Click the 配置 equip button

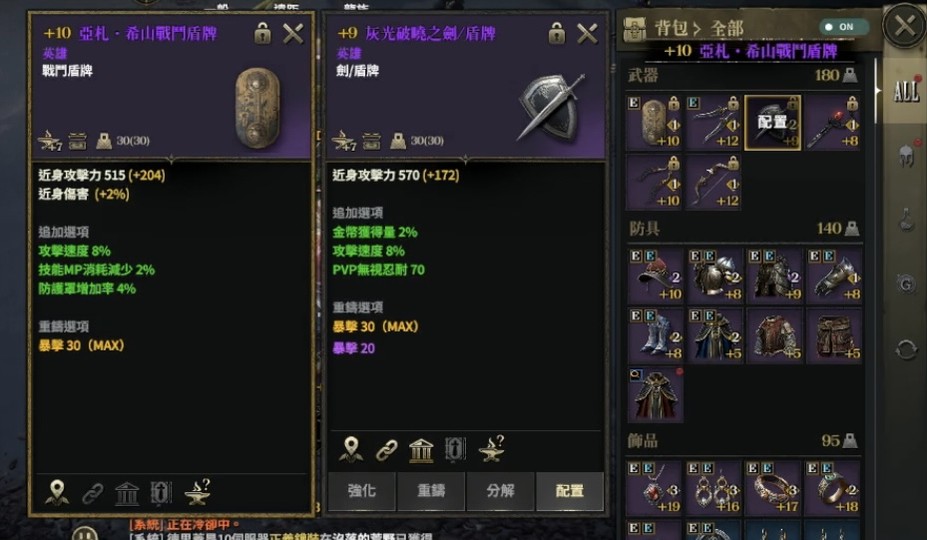click(x=570, y=490)
